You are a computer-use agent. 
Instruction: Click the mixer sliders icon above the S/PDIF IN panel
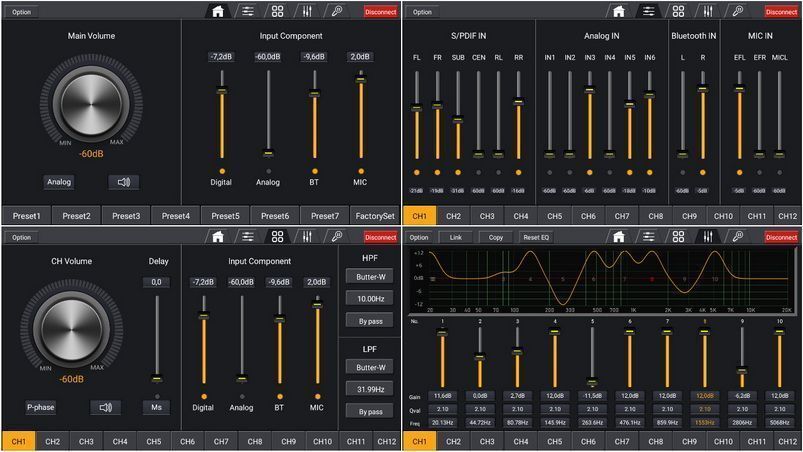coord(648,12)
